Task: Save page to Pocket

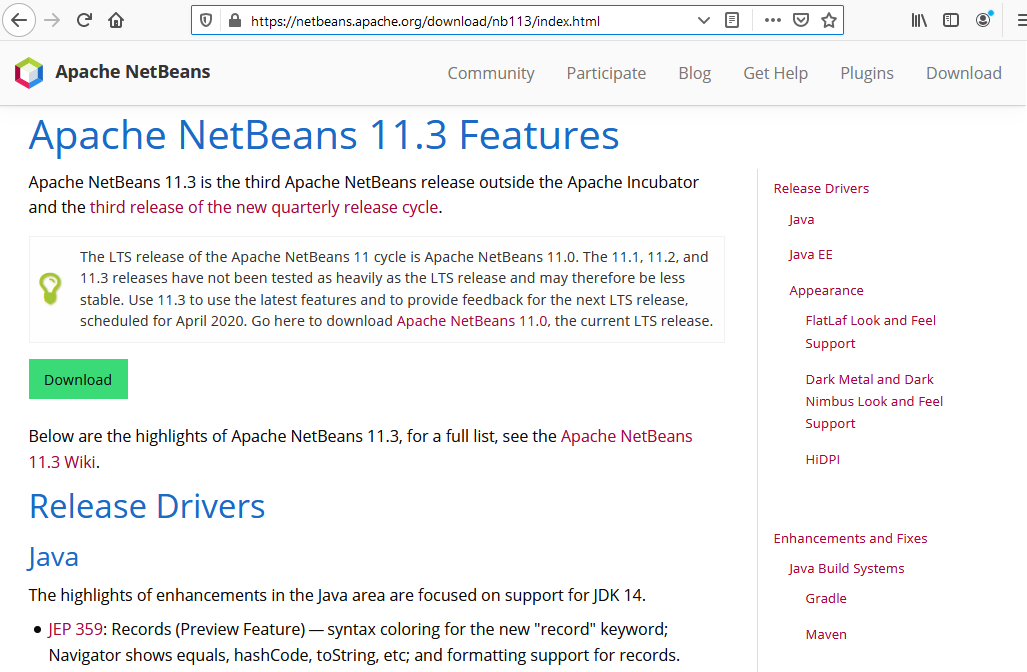Action: point(801,20)
